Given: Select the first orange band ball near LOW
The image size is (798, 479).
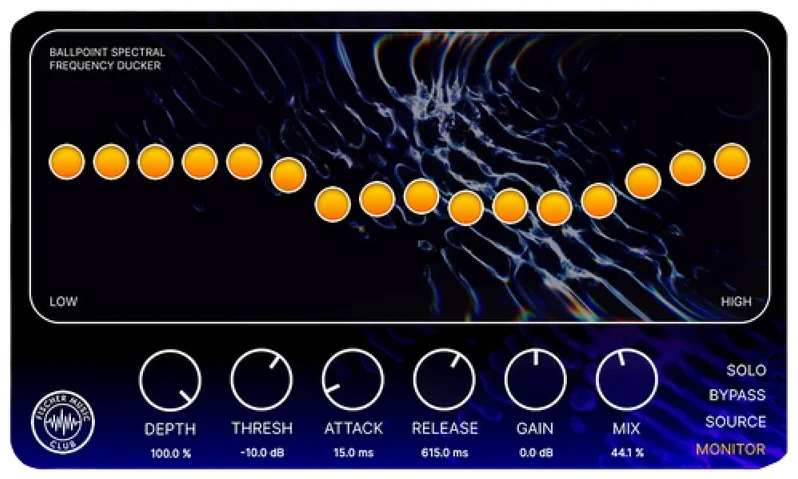Looking at the screenshot, I should click(67, 162).
